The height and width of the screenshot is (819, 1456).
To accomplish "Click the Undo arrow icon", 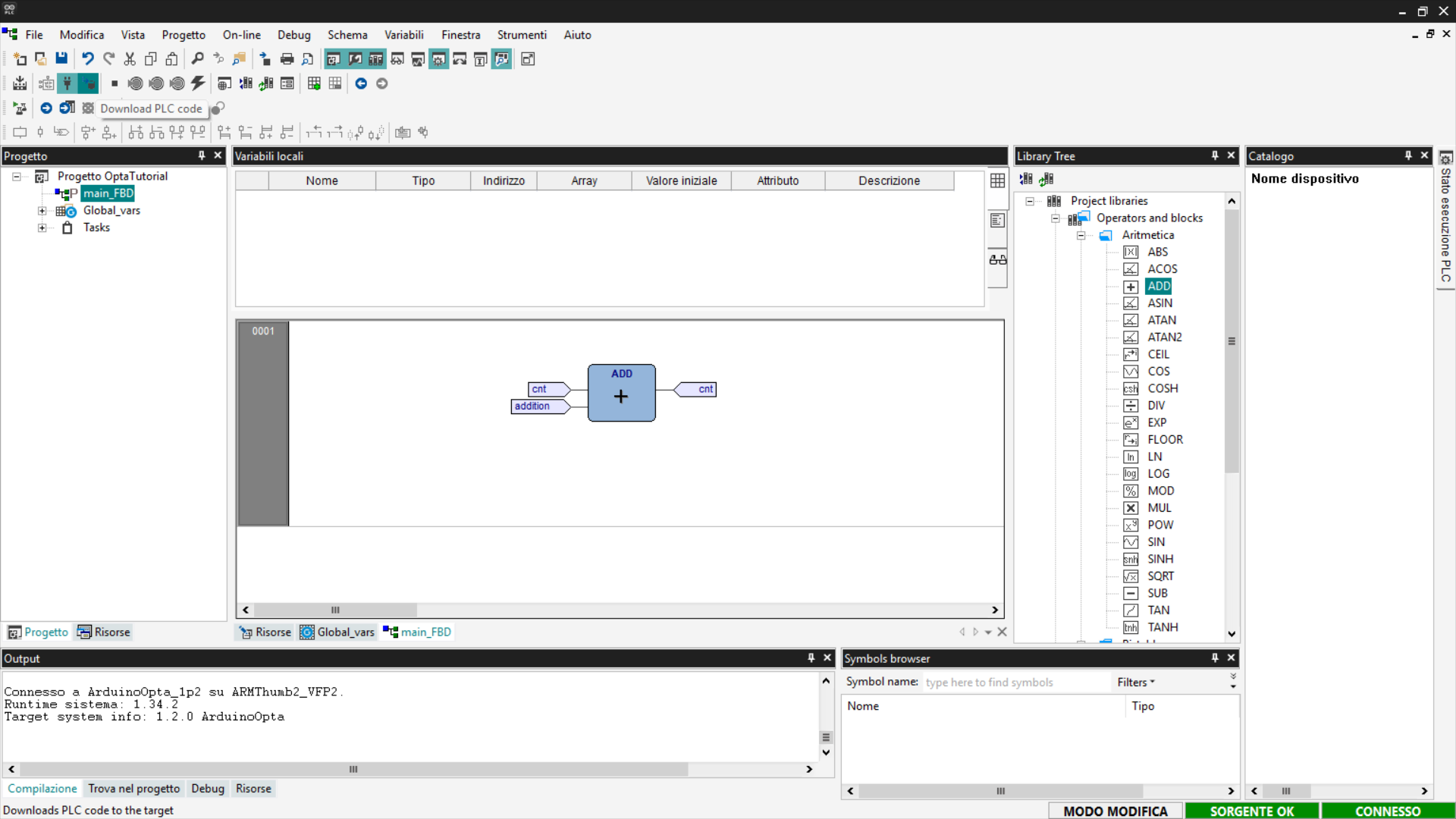I will [x=88, y=59].
